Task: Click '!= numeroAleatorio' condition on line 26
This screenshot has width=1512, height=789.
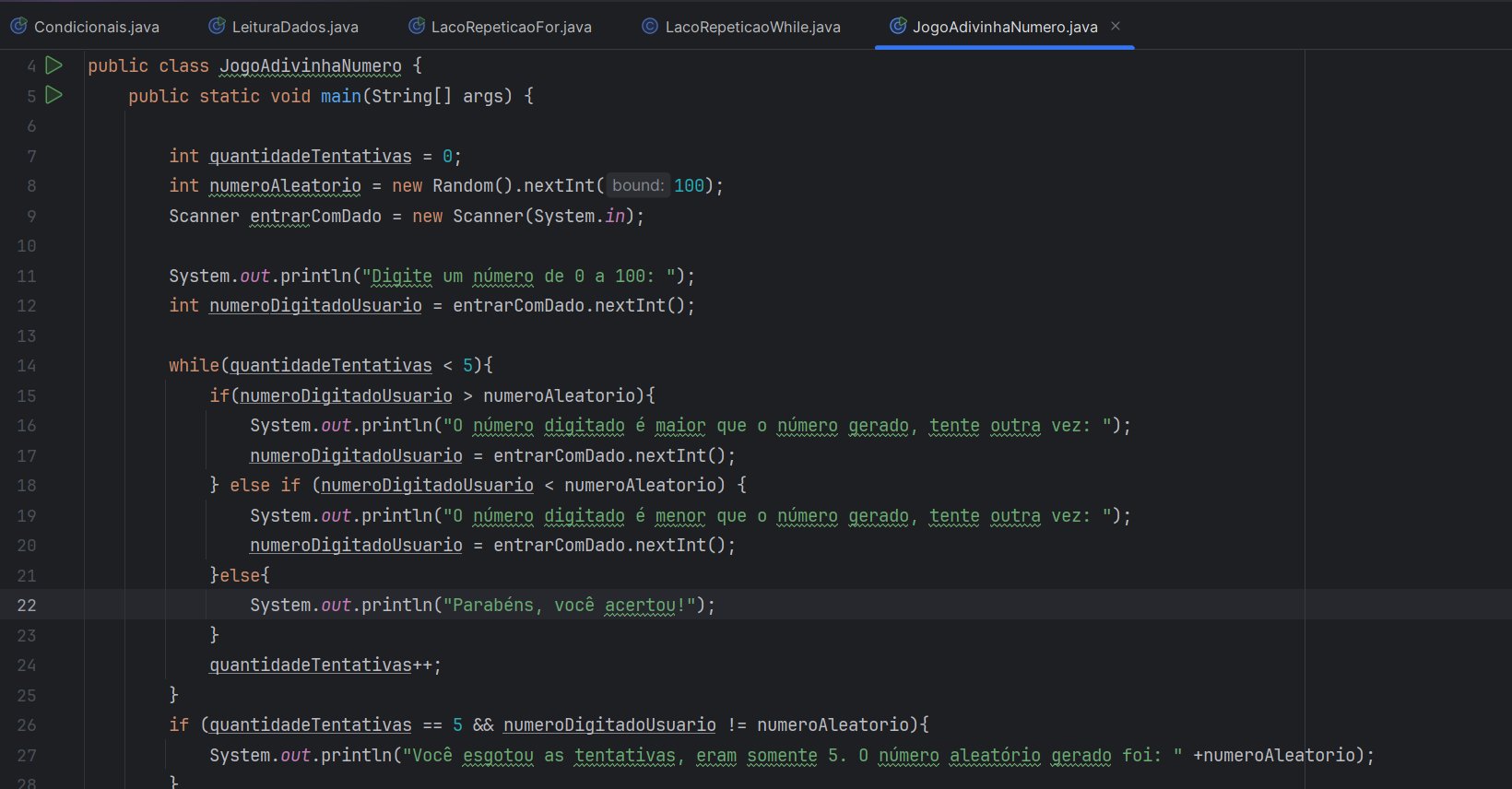Action: pyautogui.click(x=818, y=725)
